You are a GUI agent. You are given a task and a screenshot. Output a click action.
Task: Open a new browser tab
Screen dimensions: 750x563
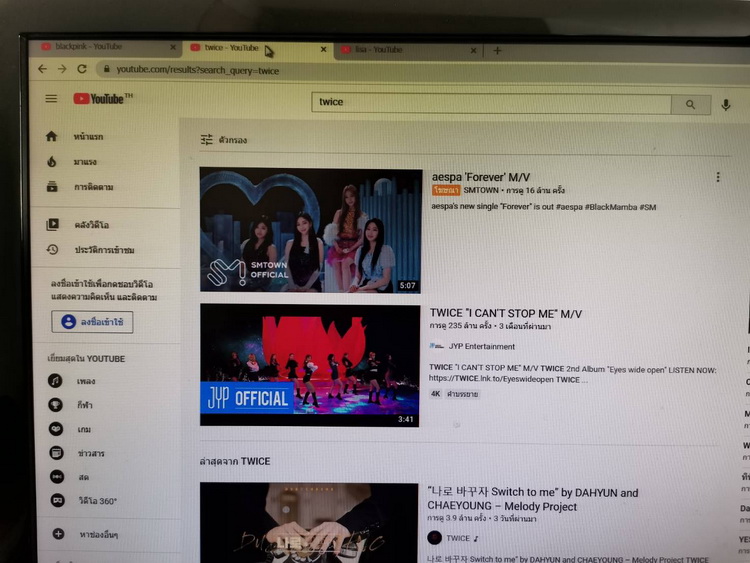pyautogui.click(x=497, y=50)
